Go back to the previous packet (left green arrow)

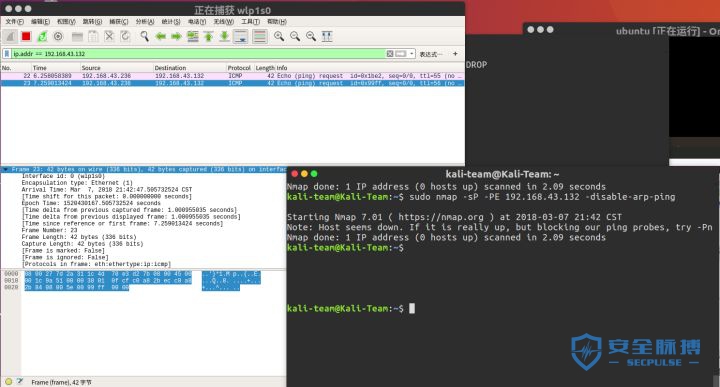(x=161, y=36)
